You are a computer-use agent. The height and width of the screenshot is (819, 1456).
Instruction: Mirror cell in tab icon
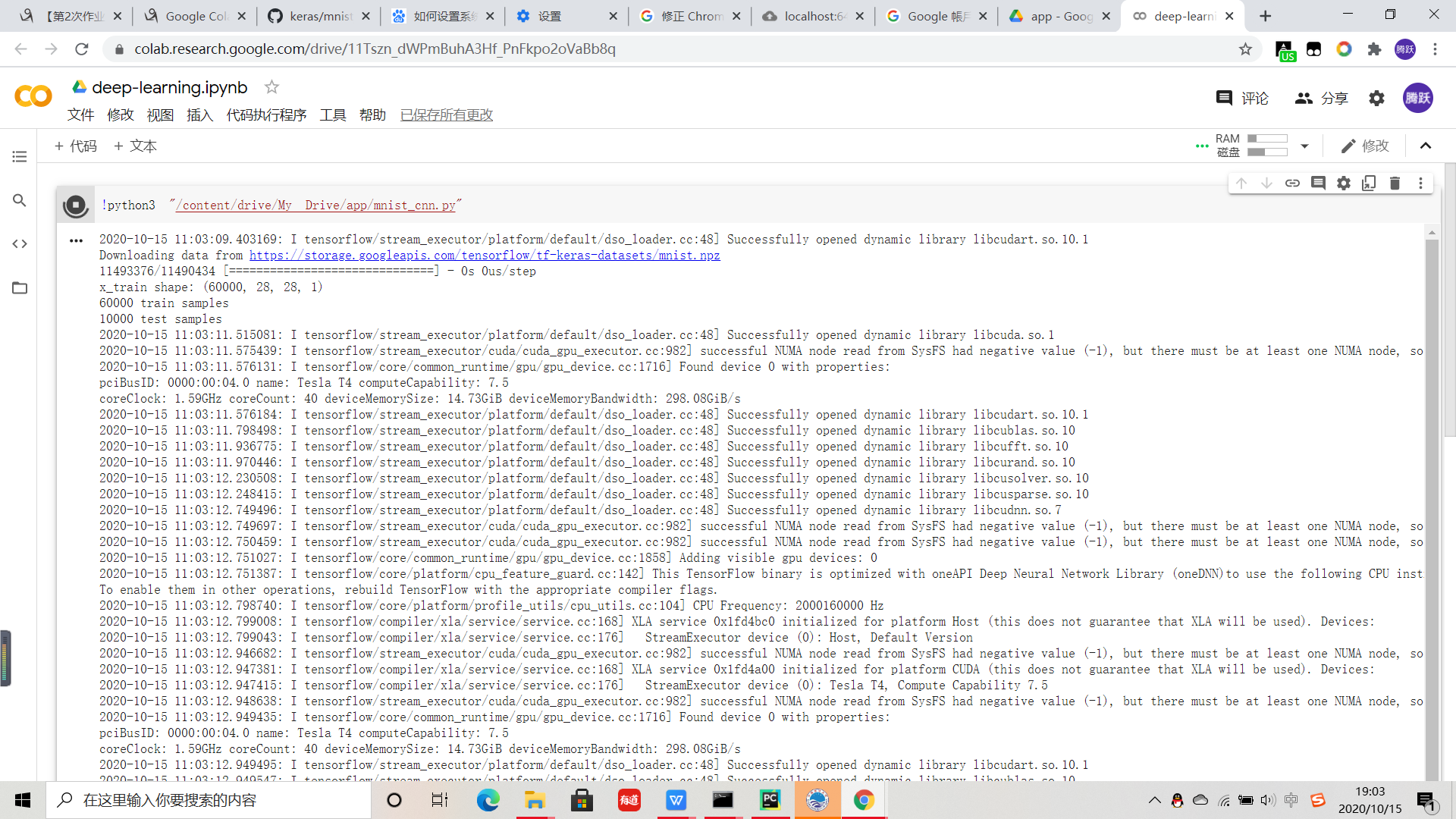click(1369, 183)
